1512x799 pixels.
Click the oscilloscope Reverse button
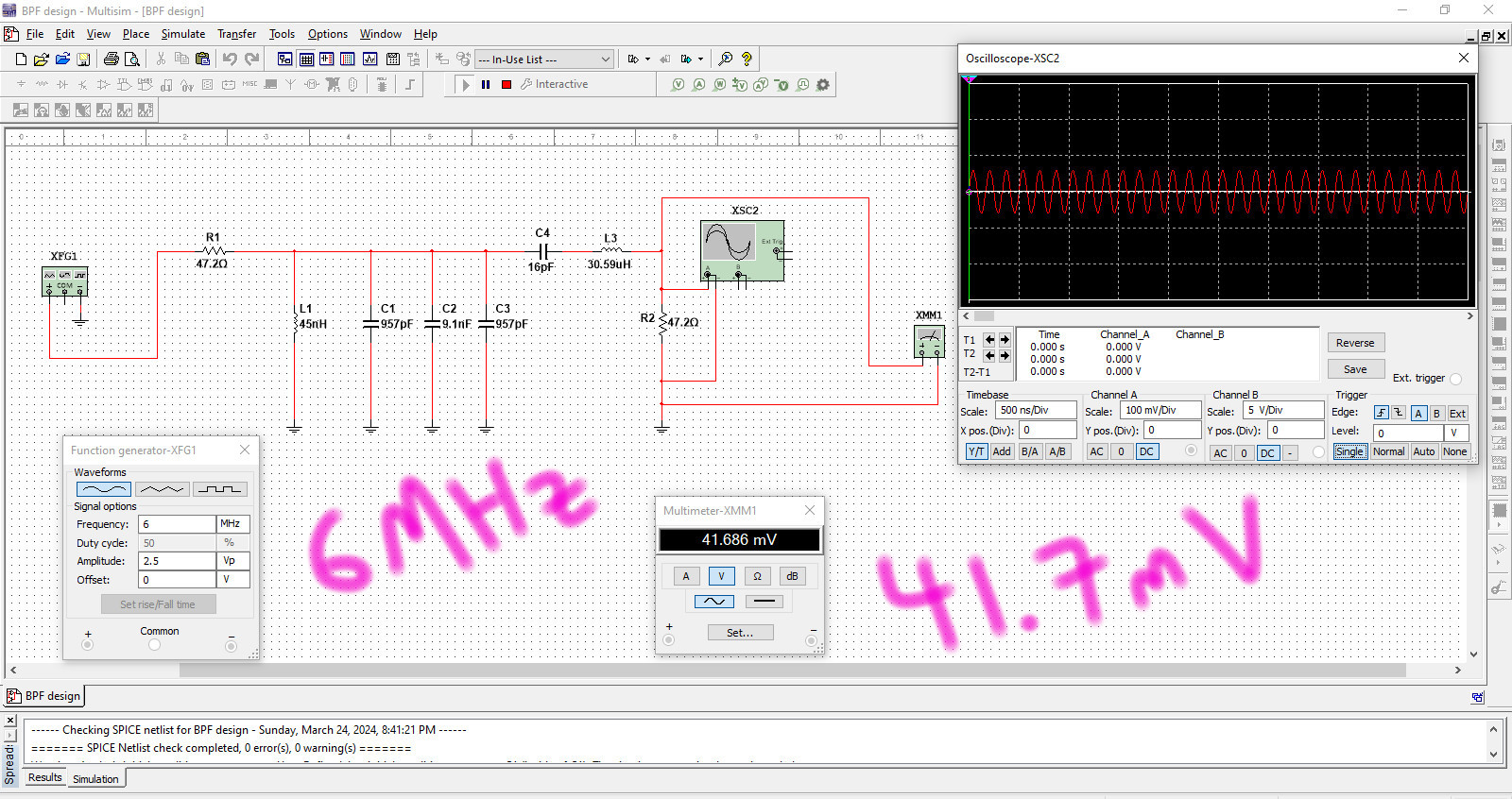coord(1355,343)
